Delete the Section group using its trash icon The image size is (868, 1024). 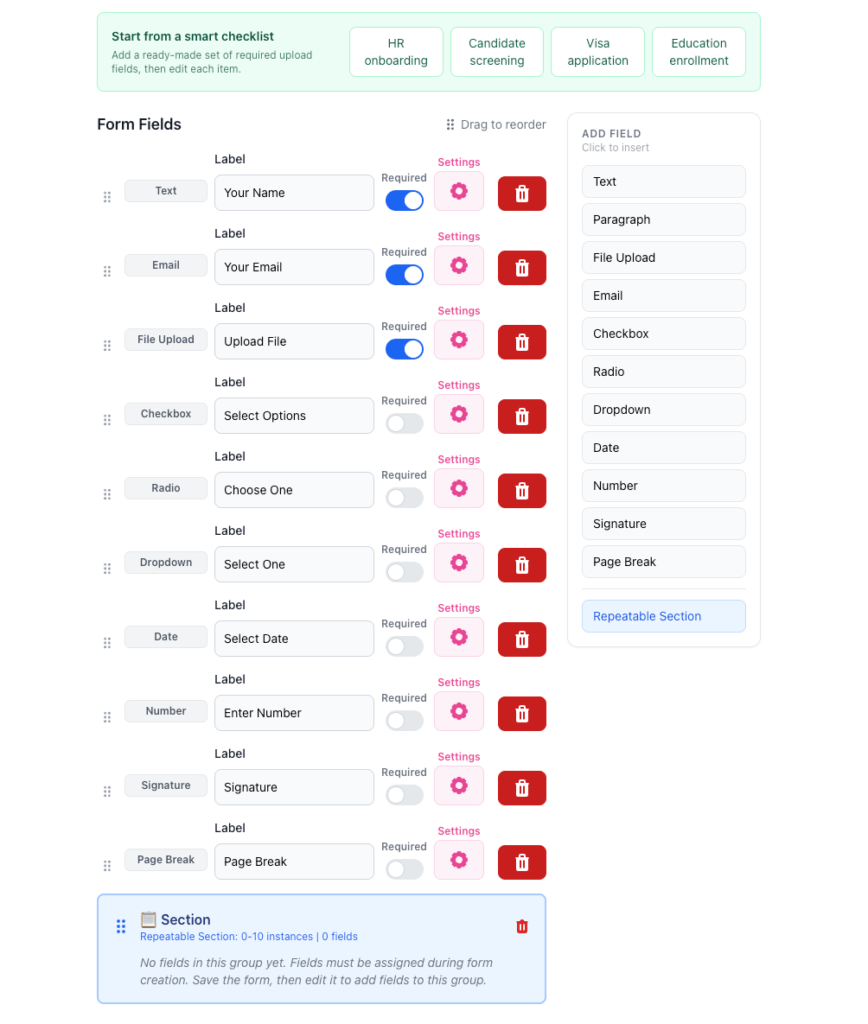521,926
